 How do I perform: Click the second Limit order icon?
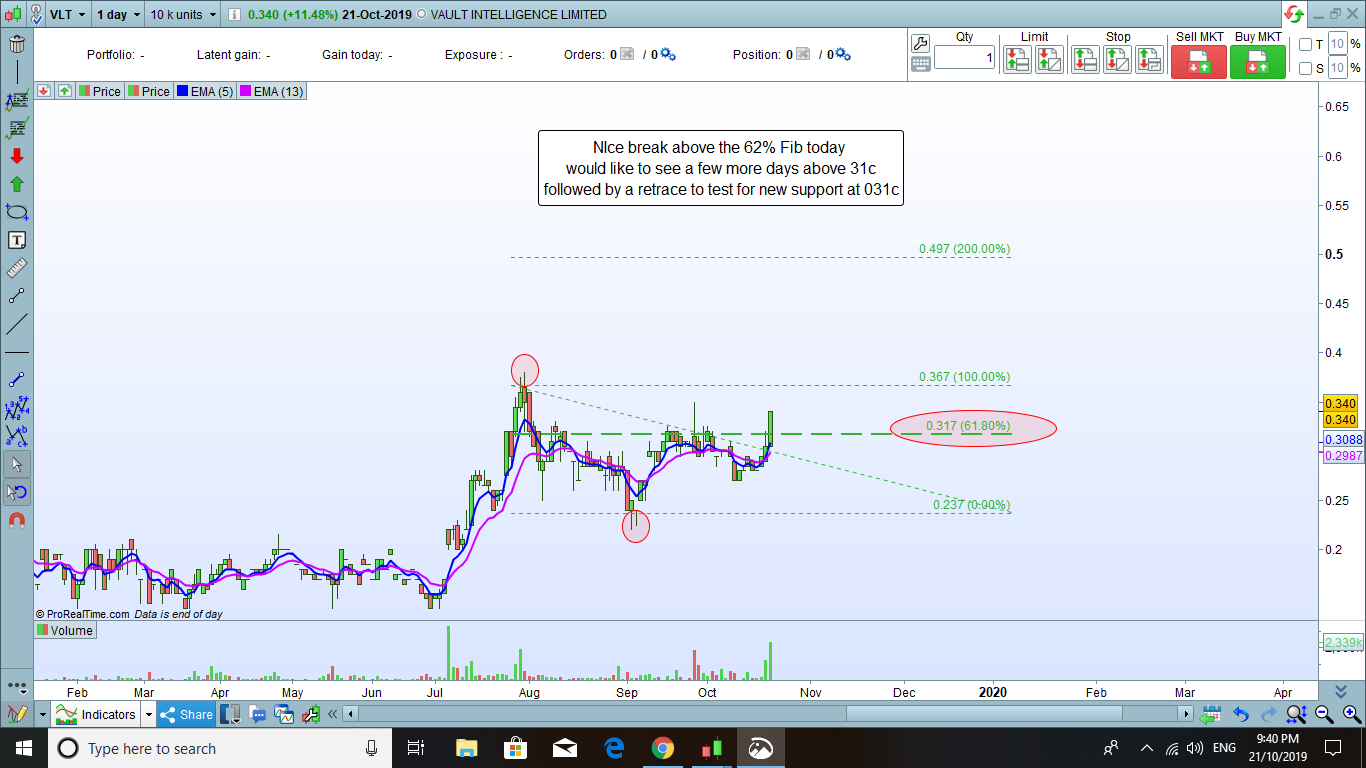(1050, 59)
